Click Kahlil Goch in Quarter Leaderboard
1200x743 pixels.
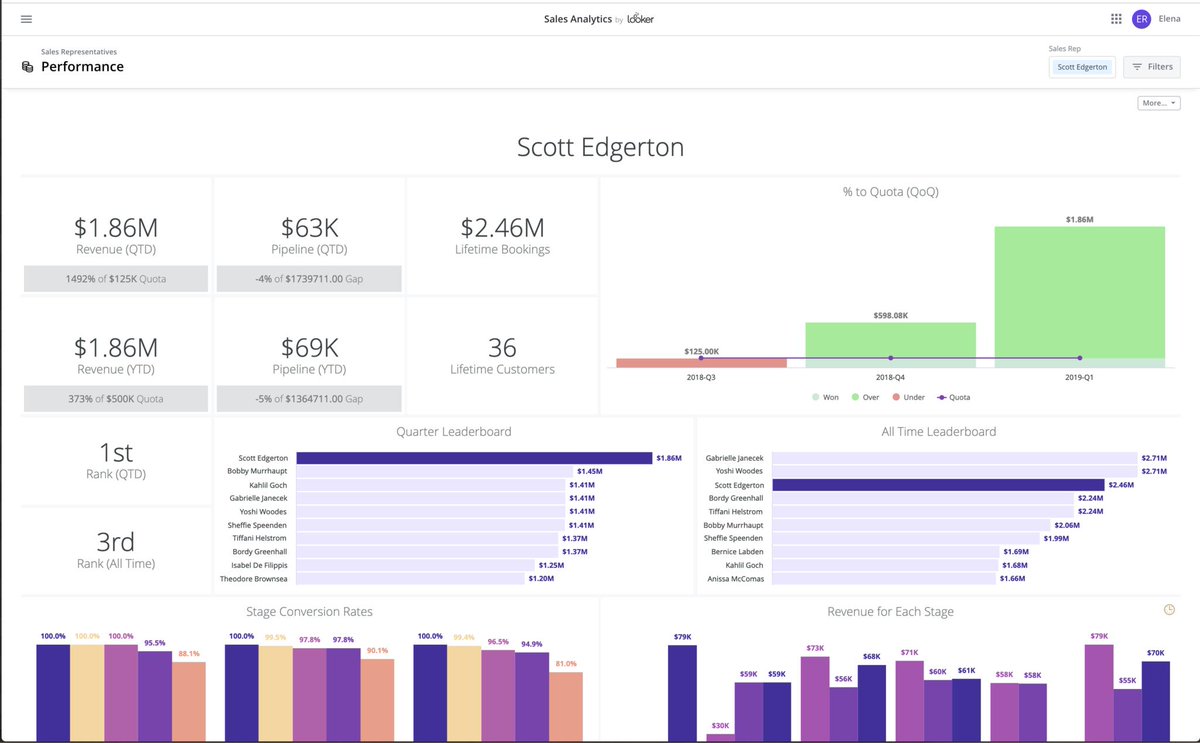268,485
